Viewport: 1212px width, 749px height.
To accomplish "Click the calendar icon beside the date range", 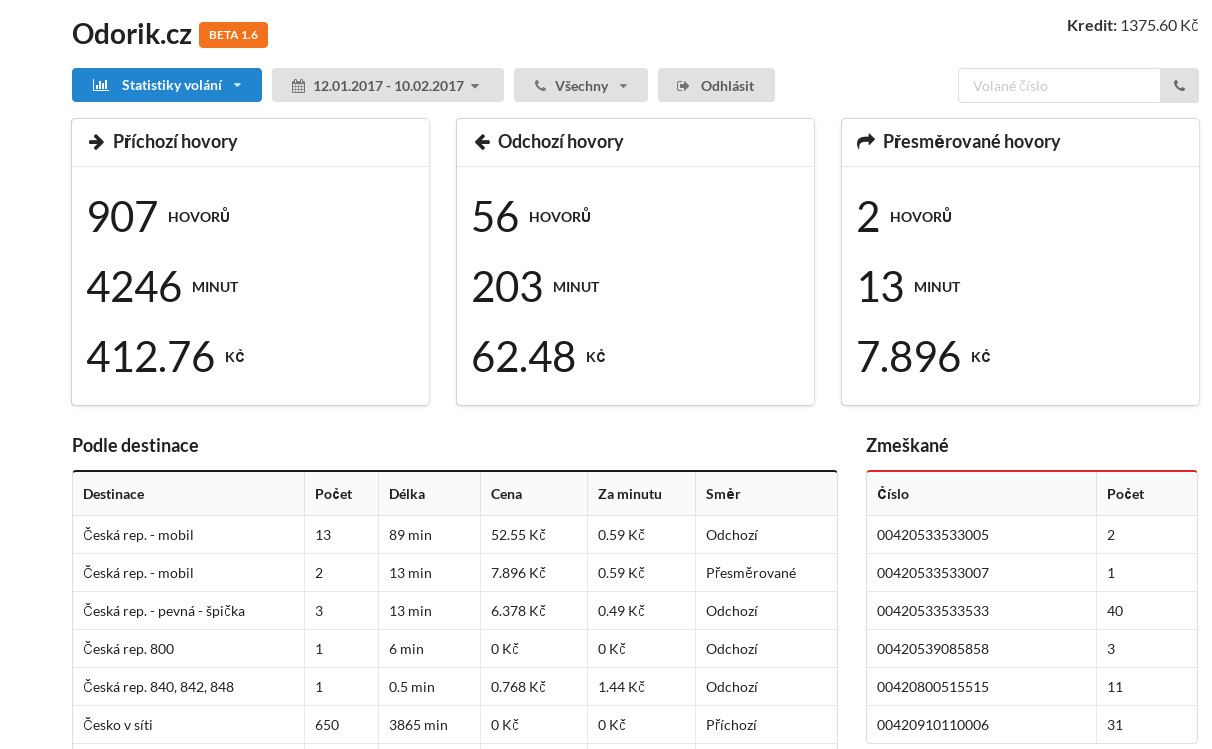I will pyautogui.click(x=298, y=86).
